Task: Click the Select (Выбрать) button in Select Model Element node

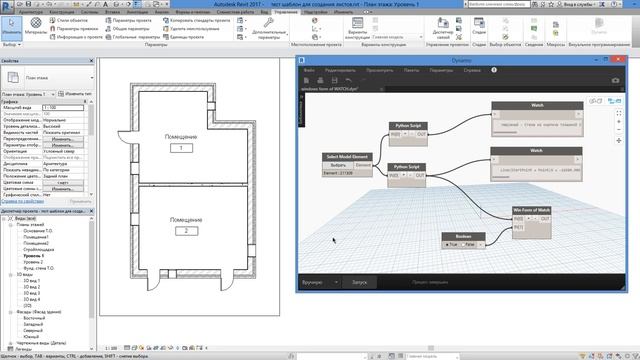Action: 338,165
